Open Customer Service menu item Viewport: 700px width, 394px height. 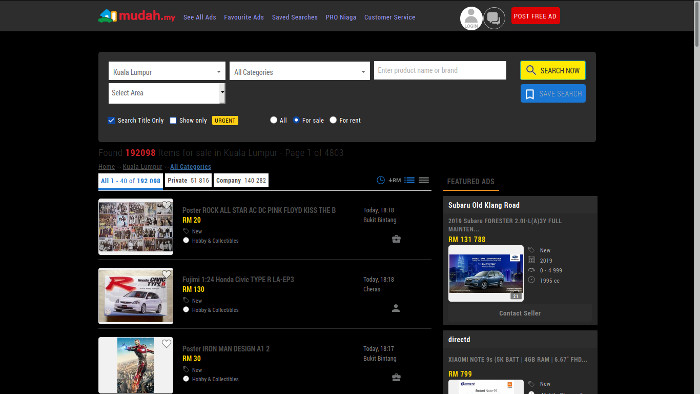point(390,17)
